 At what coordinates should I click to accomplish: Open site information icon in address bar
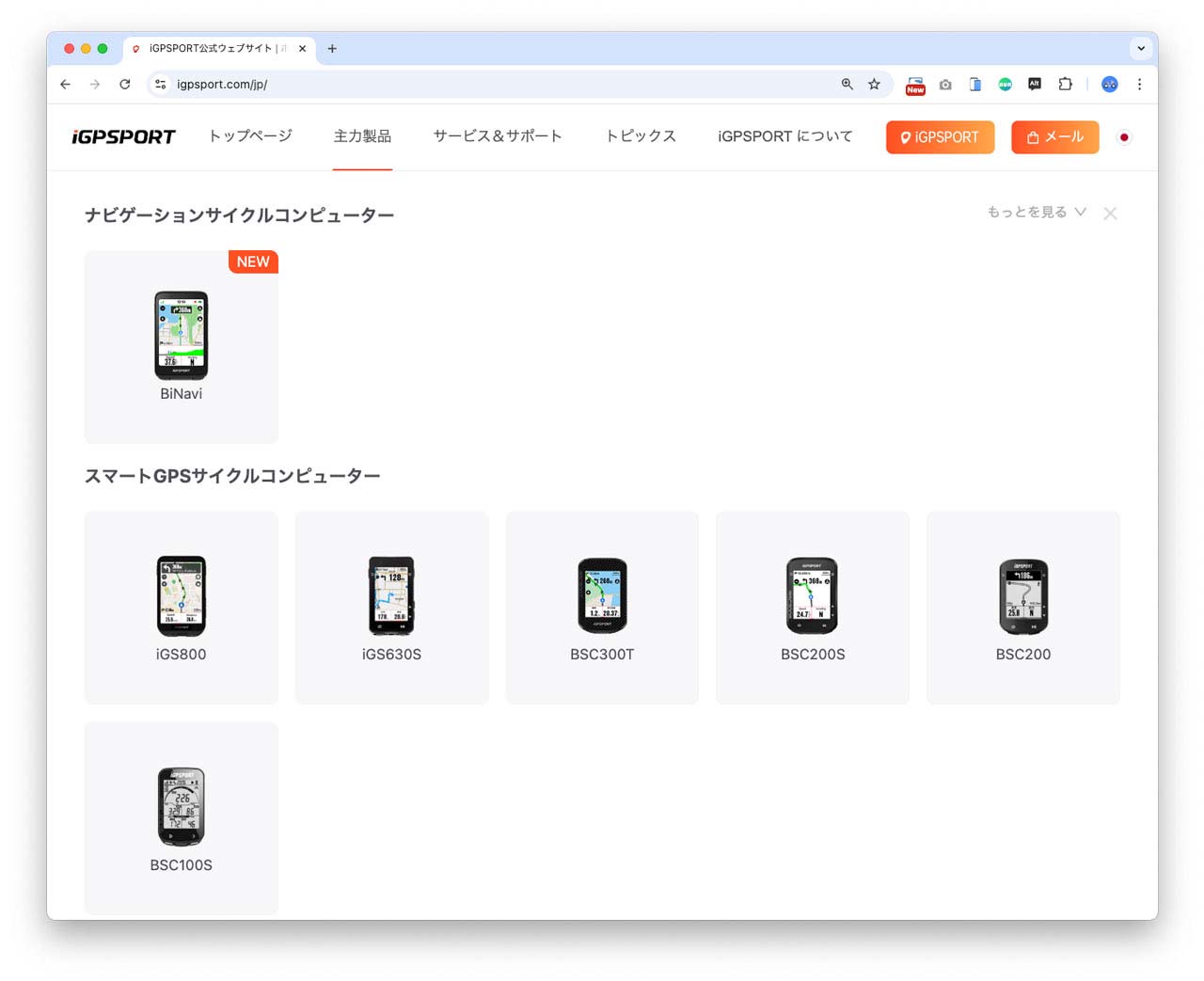pos(161,84)
